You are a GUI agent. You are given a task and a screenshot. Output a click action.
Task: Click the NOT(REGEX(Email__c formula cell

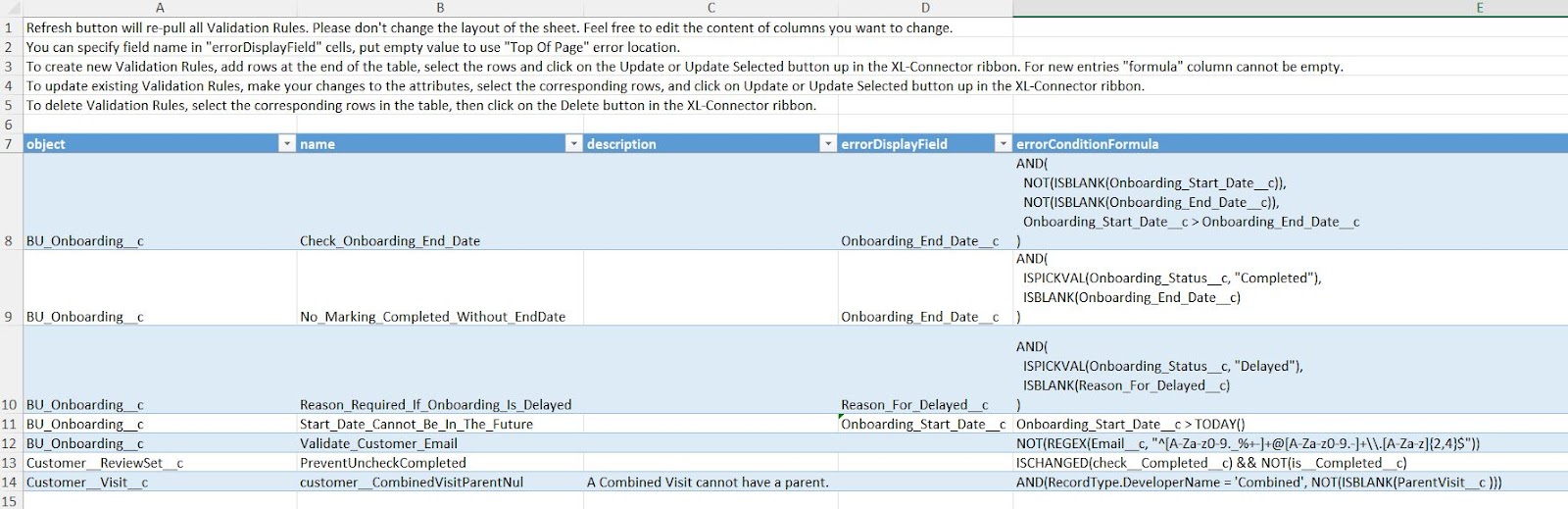(1290, 443)
